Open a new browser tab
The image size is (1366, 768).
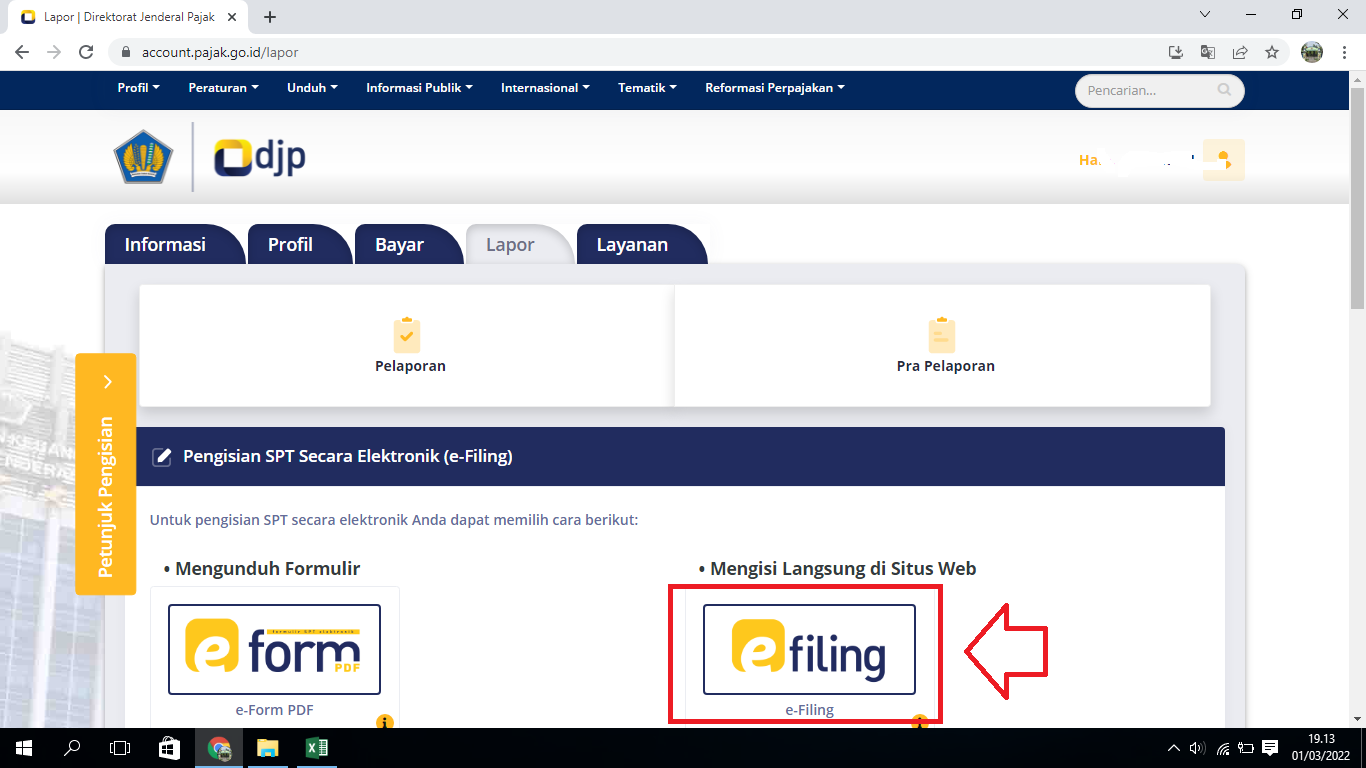pyautogui.click(x=270, y=17)
